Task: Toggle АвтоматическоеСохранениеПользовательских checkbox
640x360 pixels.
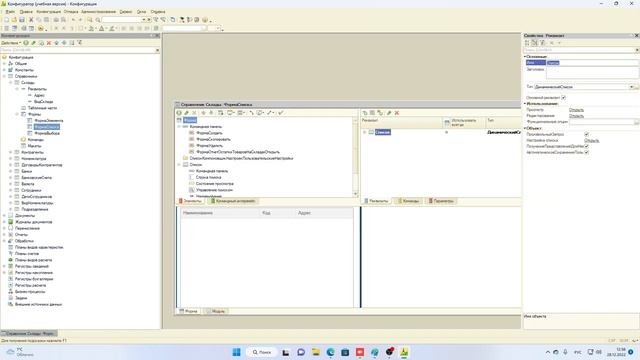Action: pyautogui.click(x=587, y=152)
